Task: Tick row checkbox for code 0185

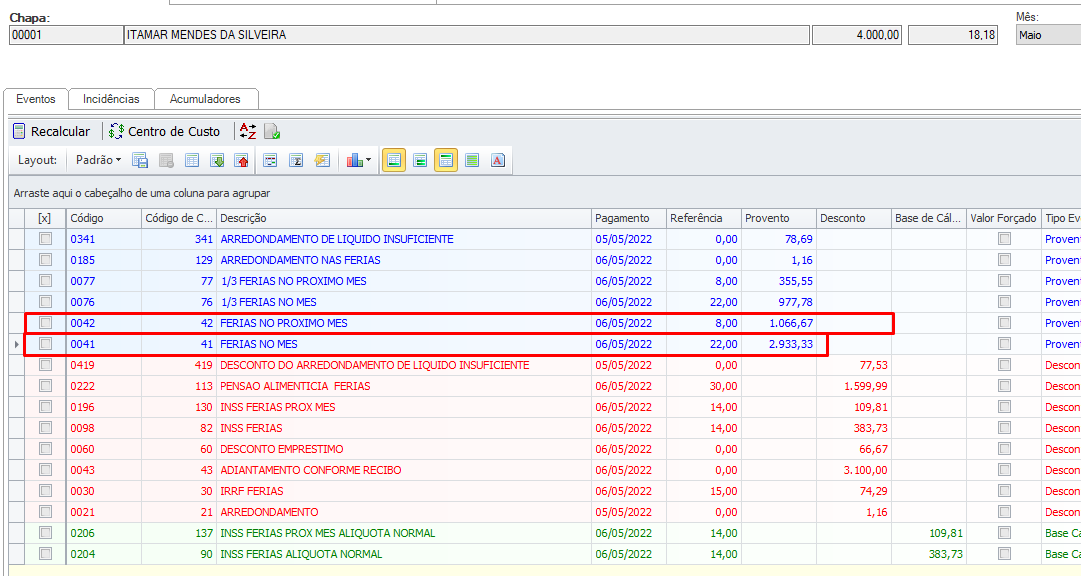Action: (x=46, y=260)
